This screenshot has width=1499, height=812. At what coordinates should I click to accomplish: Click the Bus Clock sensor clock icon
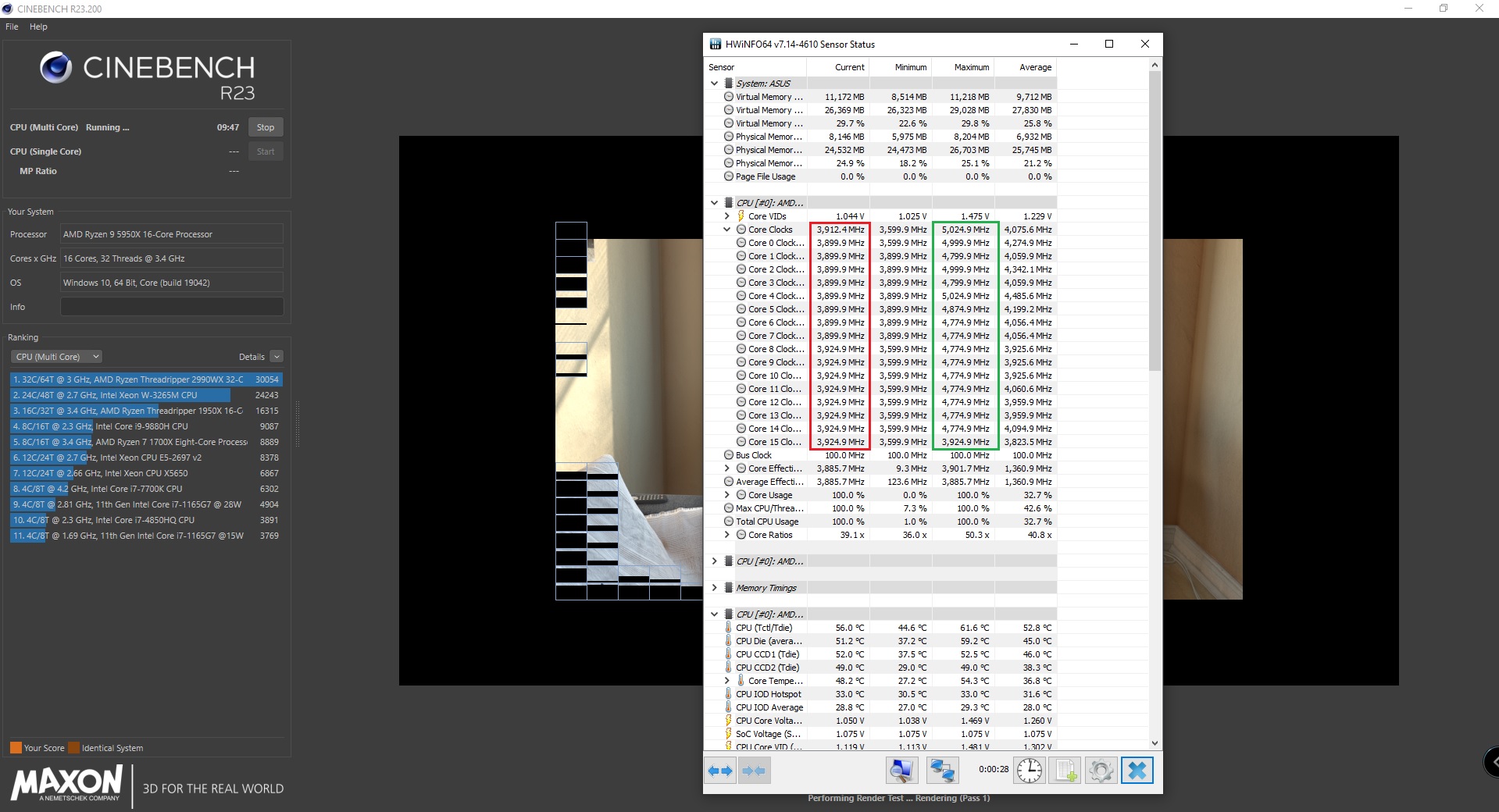coord(728,455)
